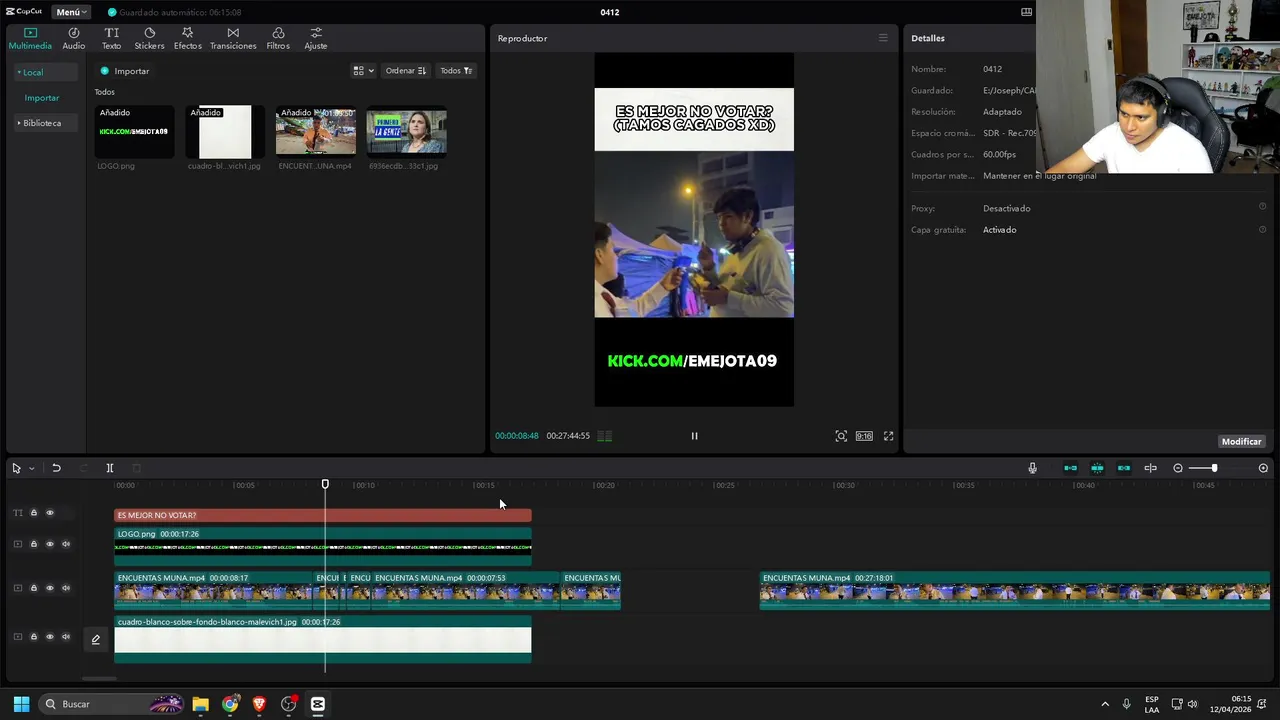Pause the video playback

click(x=694, y=436)
